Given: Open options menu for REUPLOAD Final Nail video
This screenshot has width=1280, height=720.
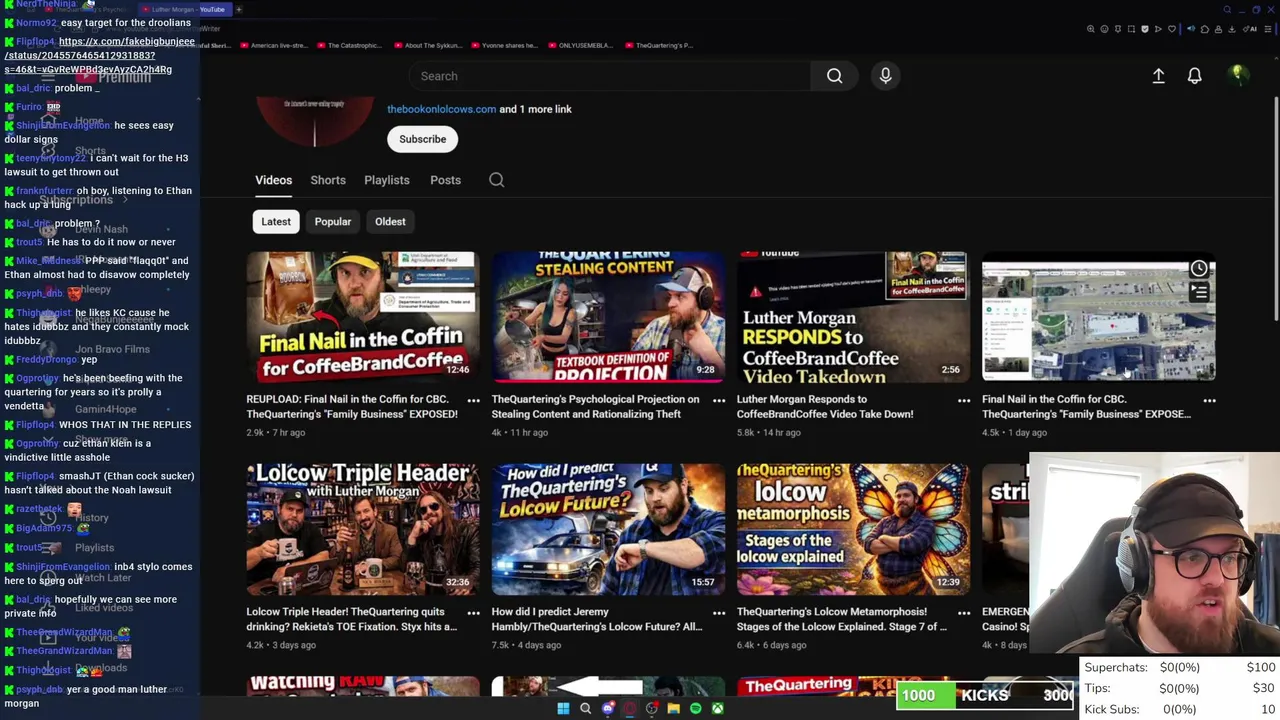Looking at the screenshot, I should coord(473,400).
